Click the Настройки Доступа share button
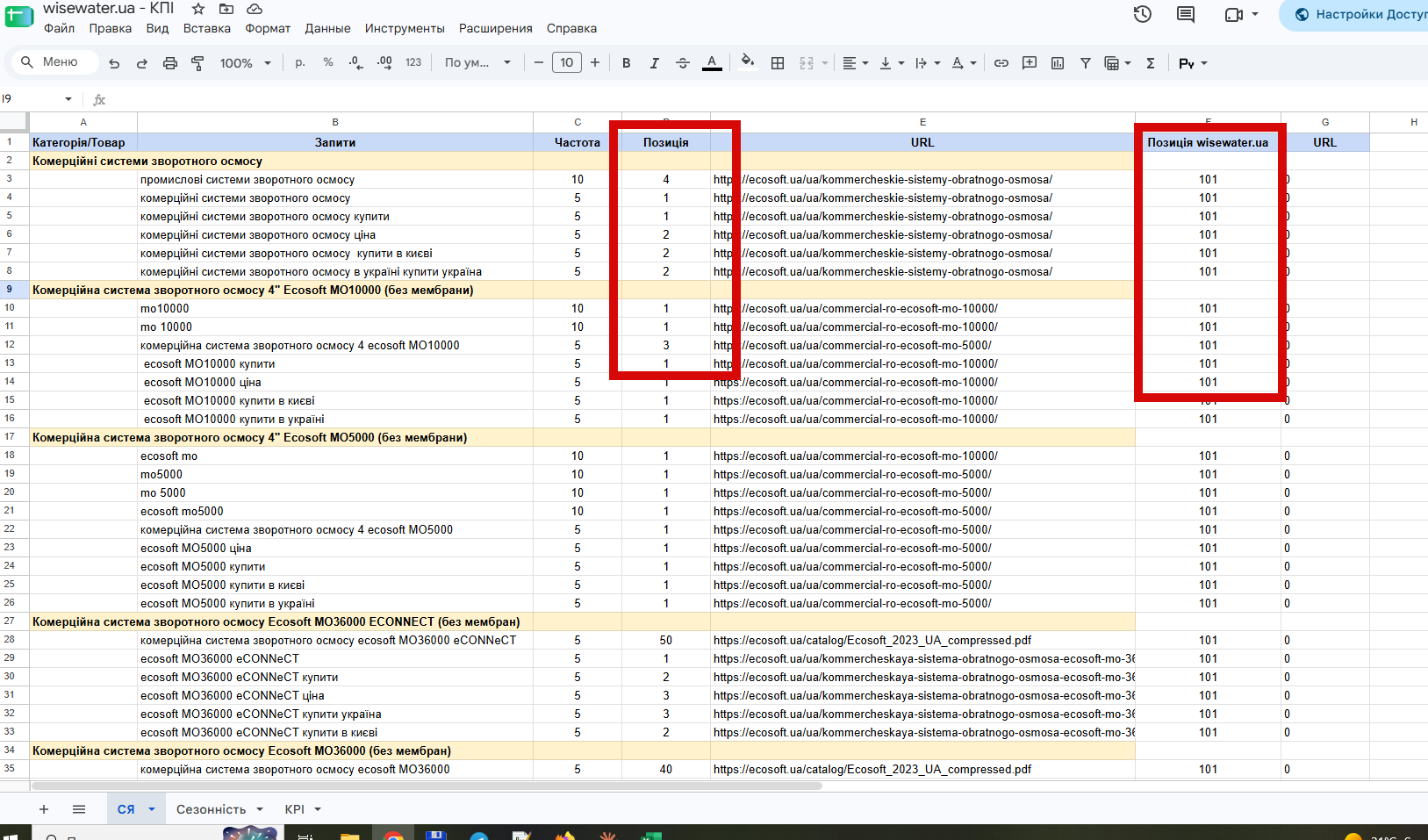 point(1359,14)
